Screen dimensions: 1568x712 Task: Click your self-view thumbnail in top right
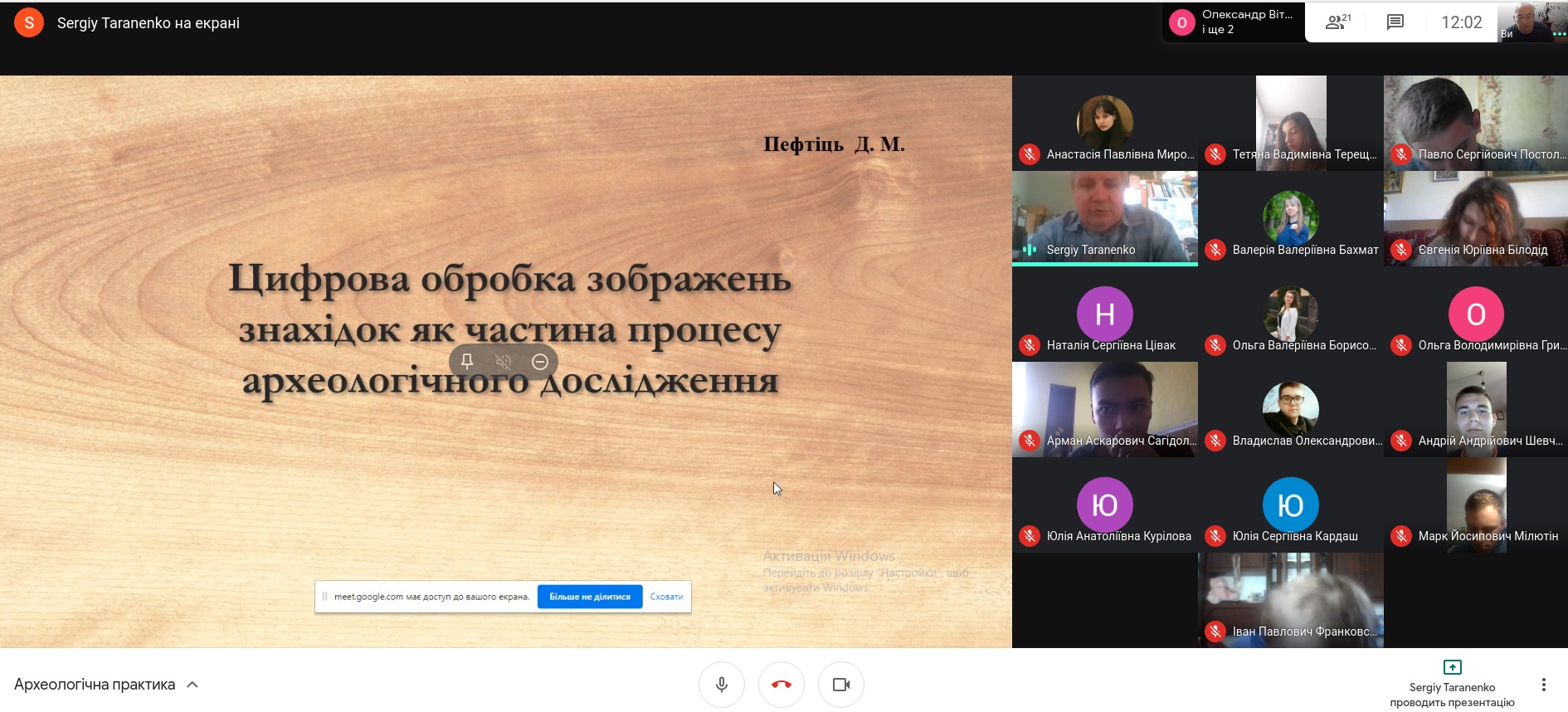1531,22
